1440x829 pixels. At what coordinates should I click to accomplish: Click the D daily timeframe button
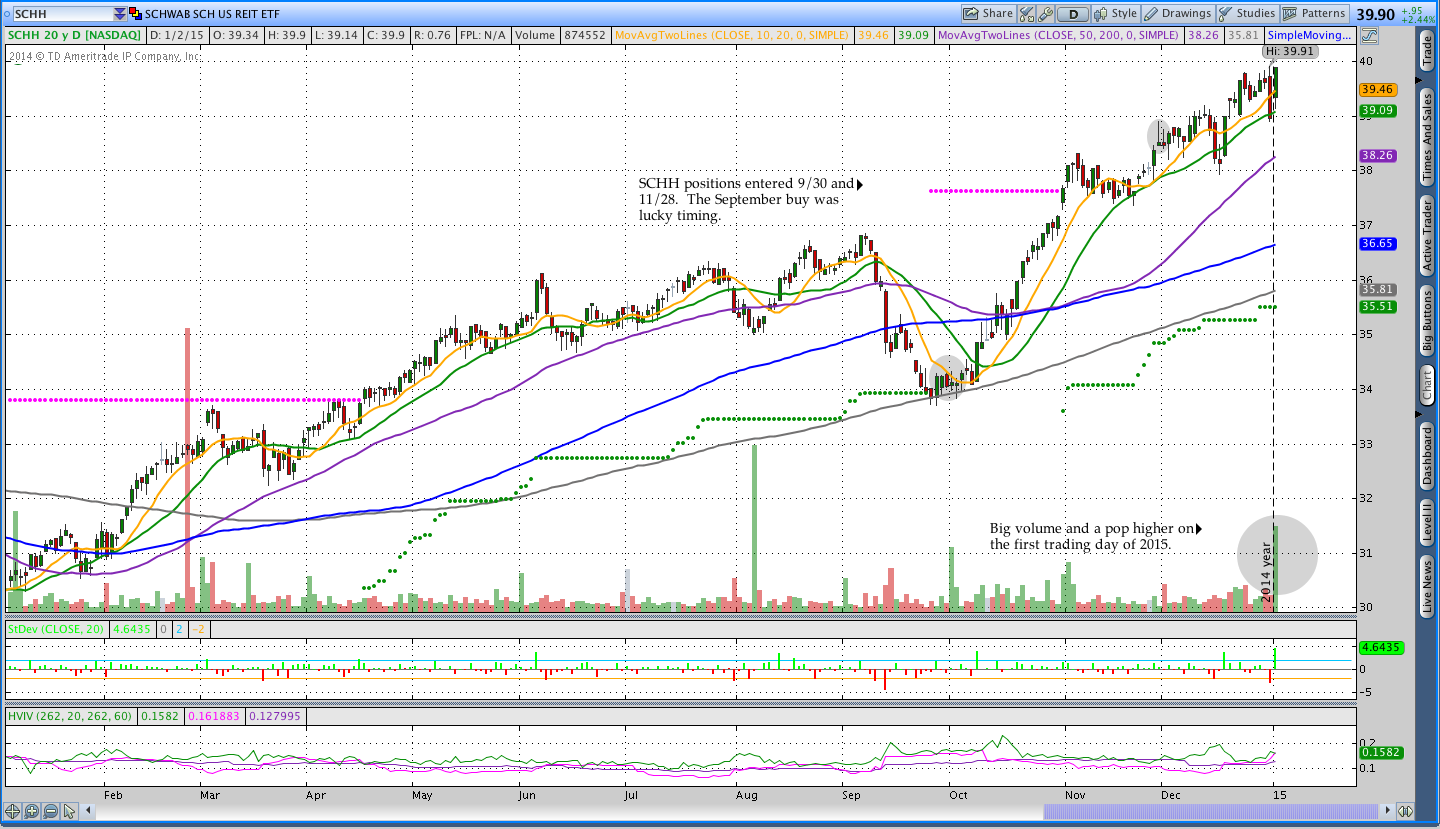(1073, 14)
